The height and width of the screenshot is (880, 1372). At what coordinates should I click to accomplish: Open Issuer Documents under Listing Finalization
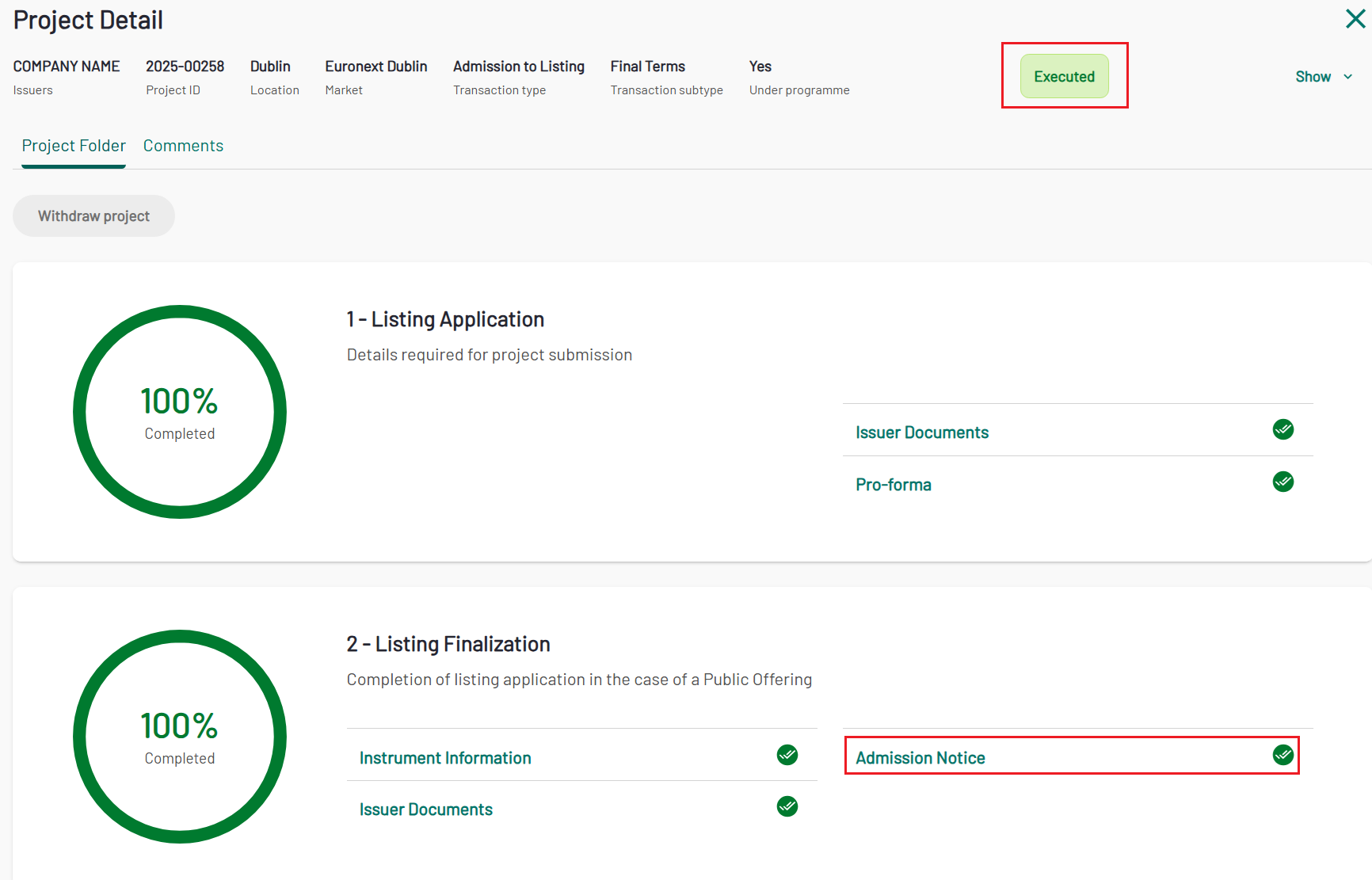[425, 810]
